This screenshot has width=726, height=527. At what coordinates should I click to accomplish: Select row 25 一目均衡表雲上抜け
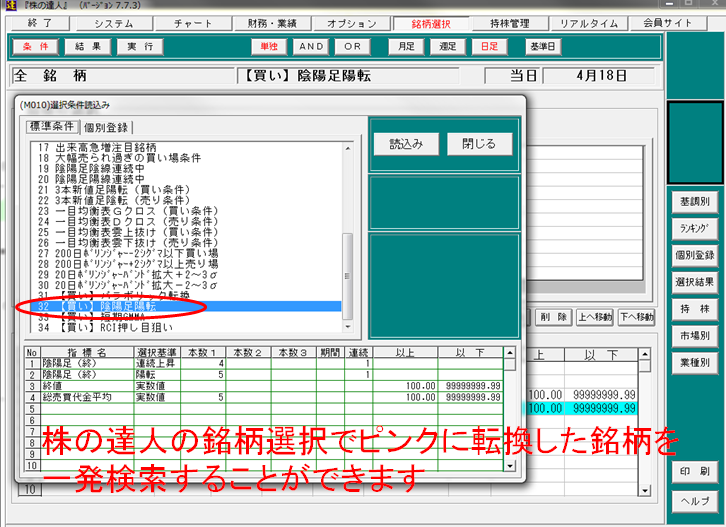click(x=186, y=232)
